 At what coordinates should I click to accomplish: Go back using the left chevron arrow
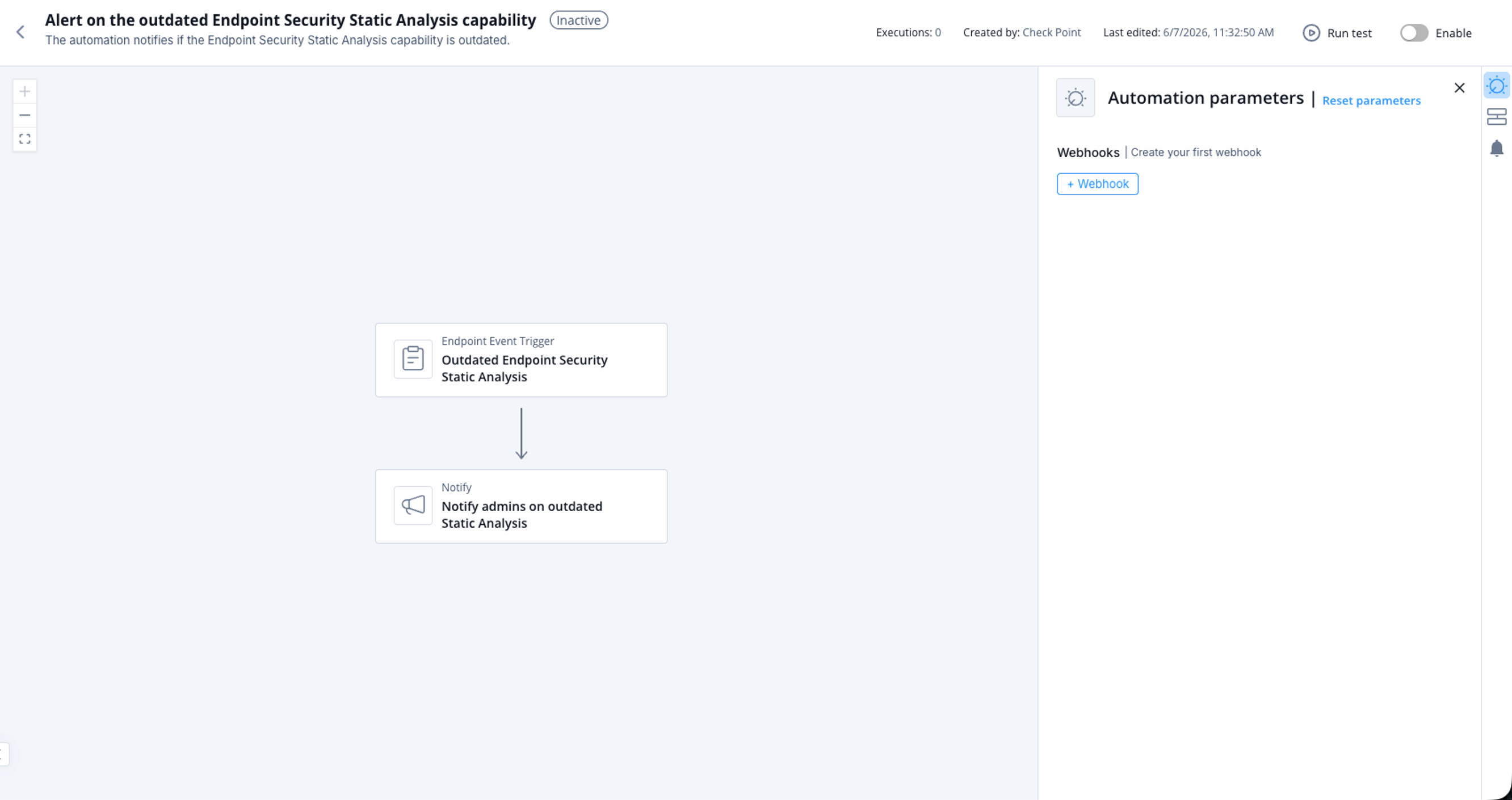pyautogui.click(x=20, y=32)
